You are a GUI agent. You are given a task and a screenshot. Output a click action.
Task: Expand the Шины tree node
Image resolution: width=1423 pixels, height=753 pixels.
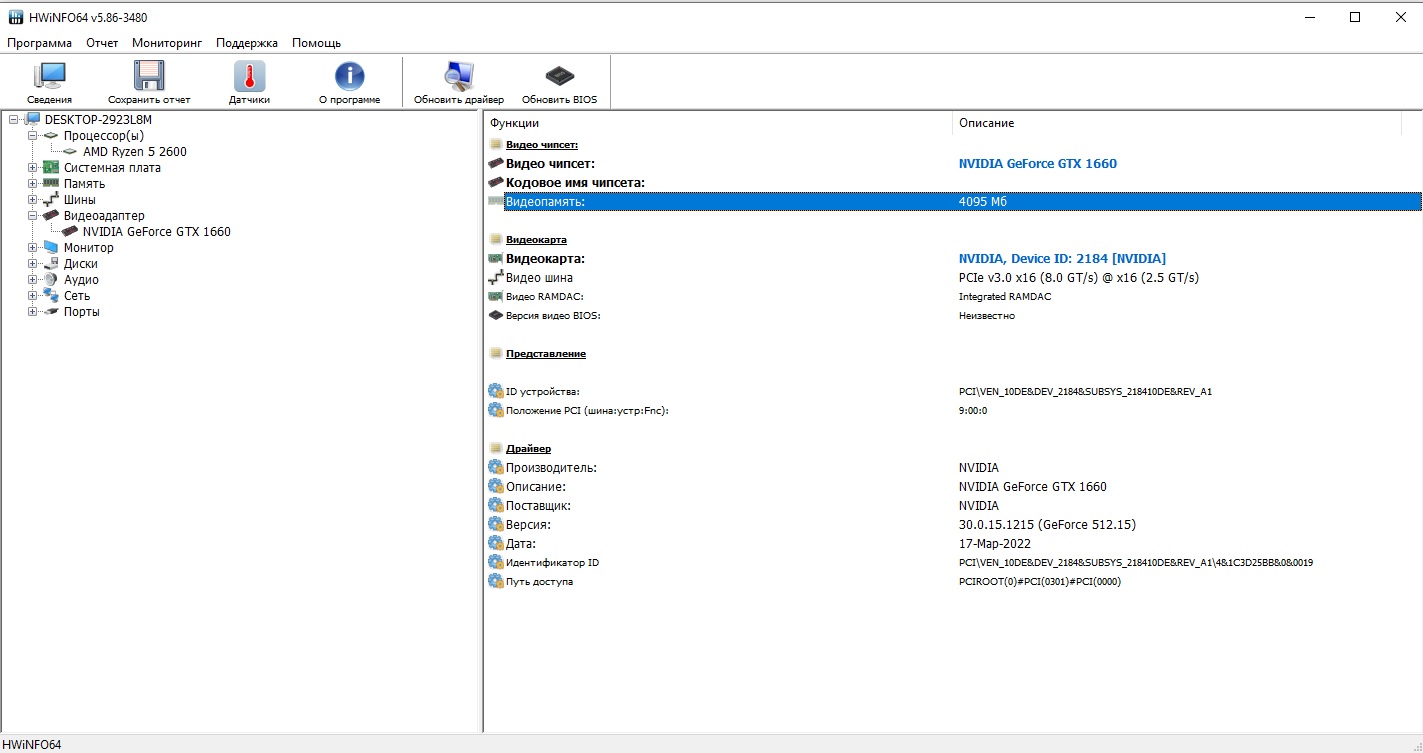[33, 200]
